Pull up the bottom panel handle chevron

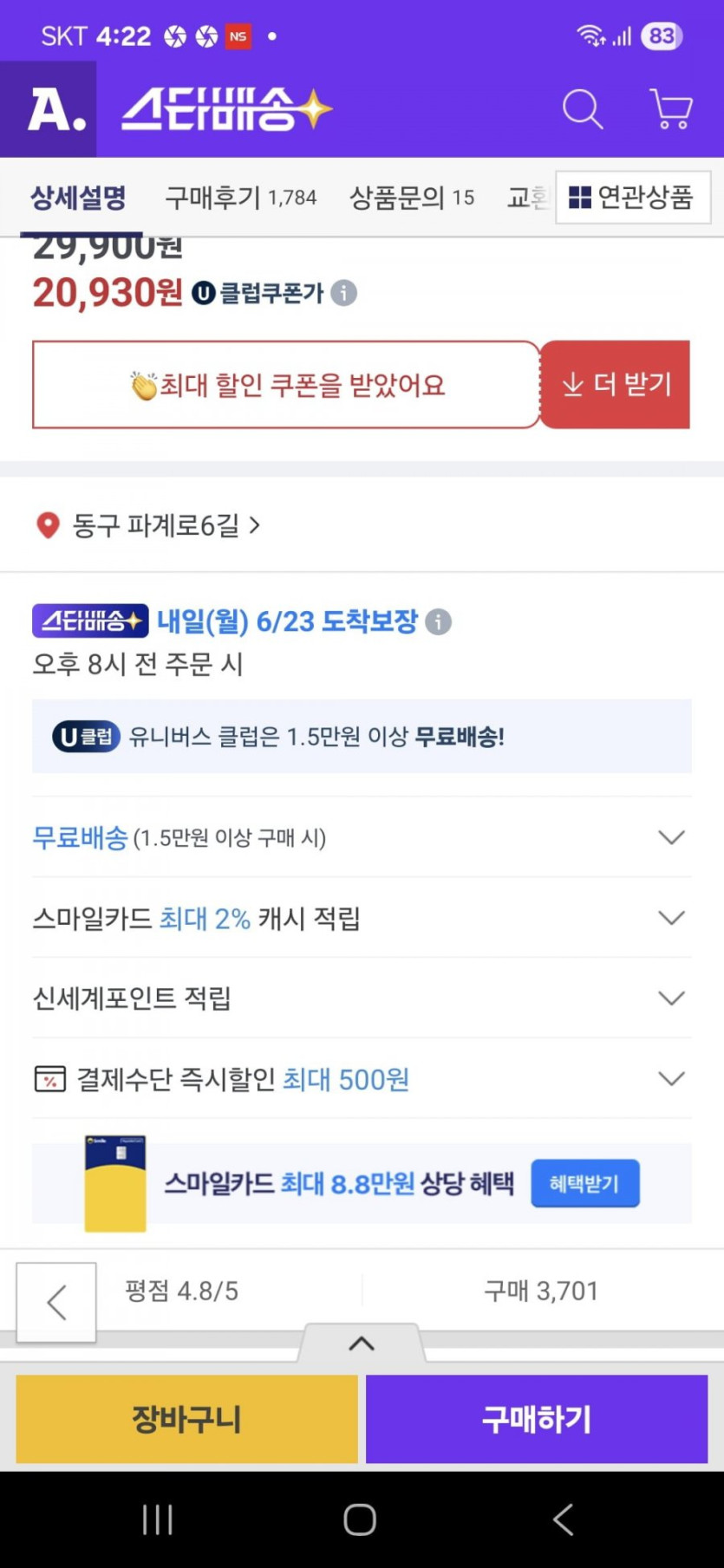(362, 1344)
